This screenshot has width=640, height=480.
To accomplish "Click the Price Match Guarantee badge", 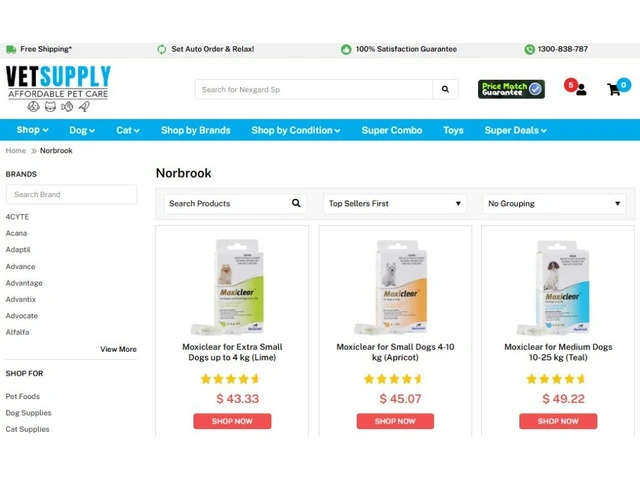I will pyautogui.click(x=511, y=89).
